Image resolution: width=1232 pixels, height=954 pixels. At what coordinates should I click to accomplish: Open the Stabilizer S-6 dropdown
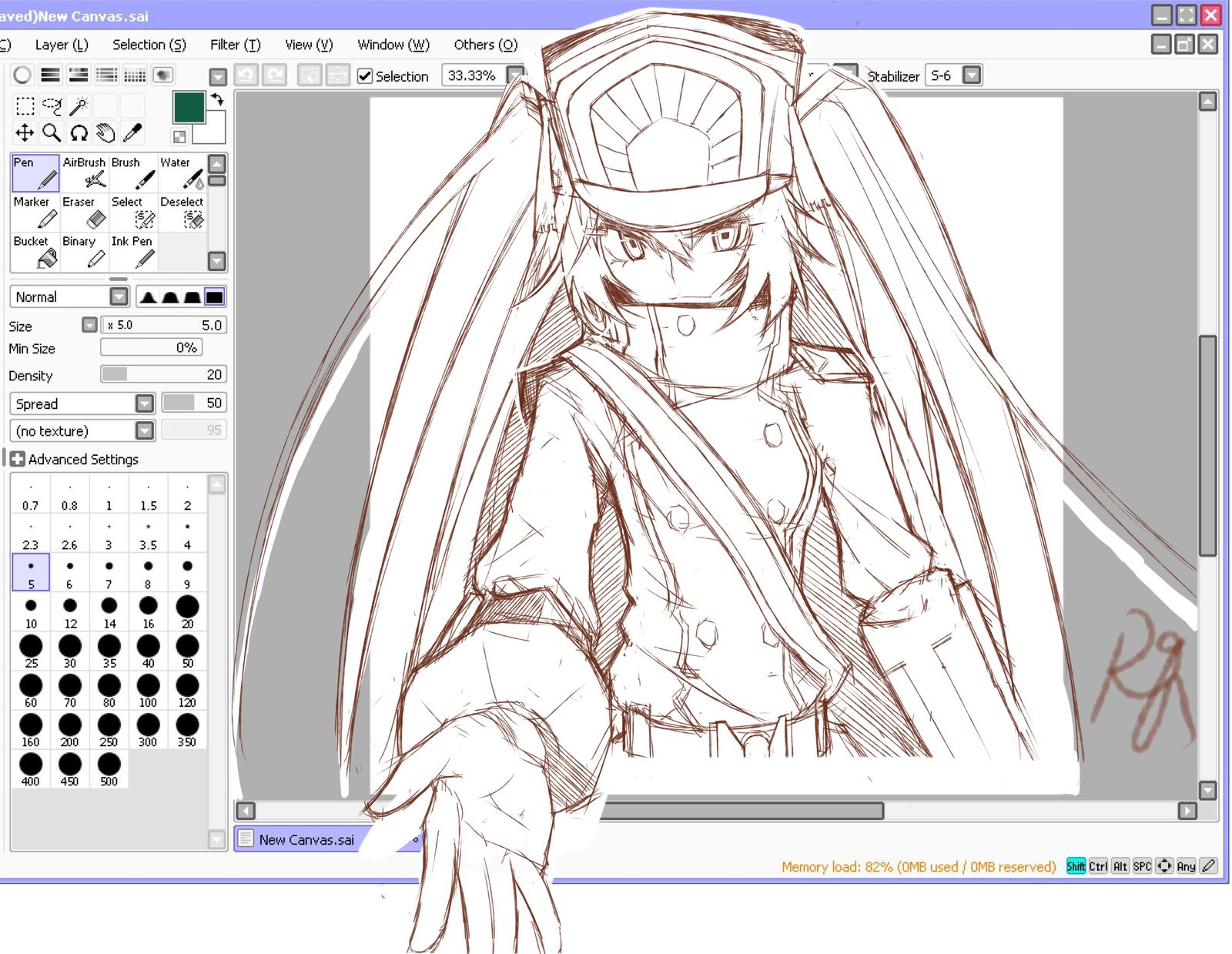tap(973, 75)
